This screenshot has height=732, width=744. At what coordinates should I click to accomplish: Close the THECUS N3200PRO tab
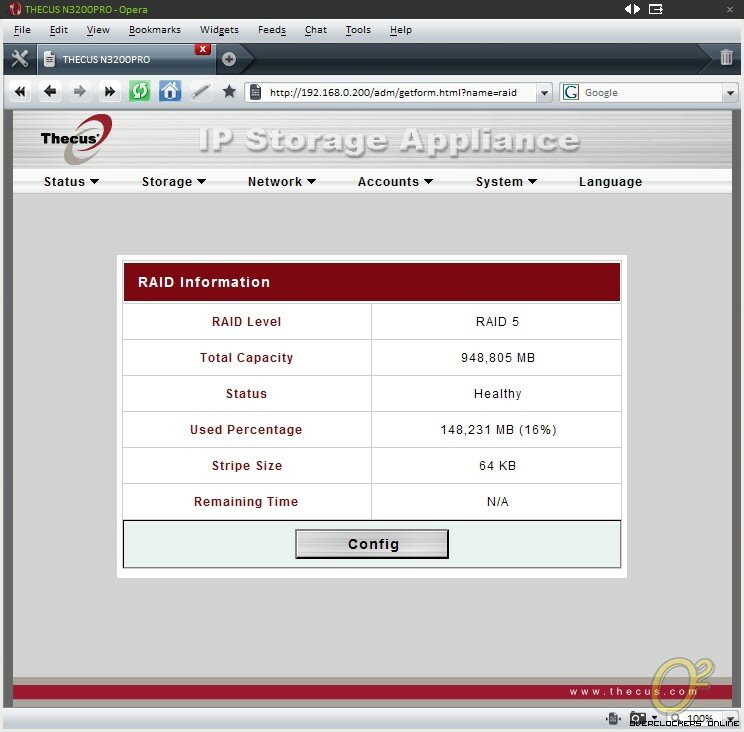pos(203,49)
